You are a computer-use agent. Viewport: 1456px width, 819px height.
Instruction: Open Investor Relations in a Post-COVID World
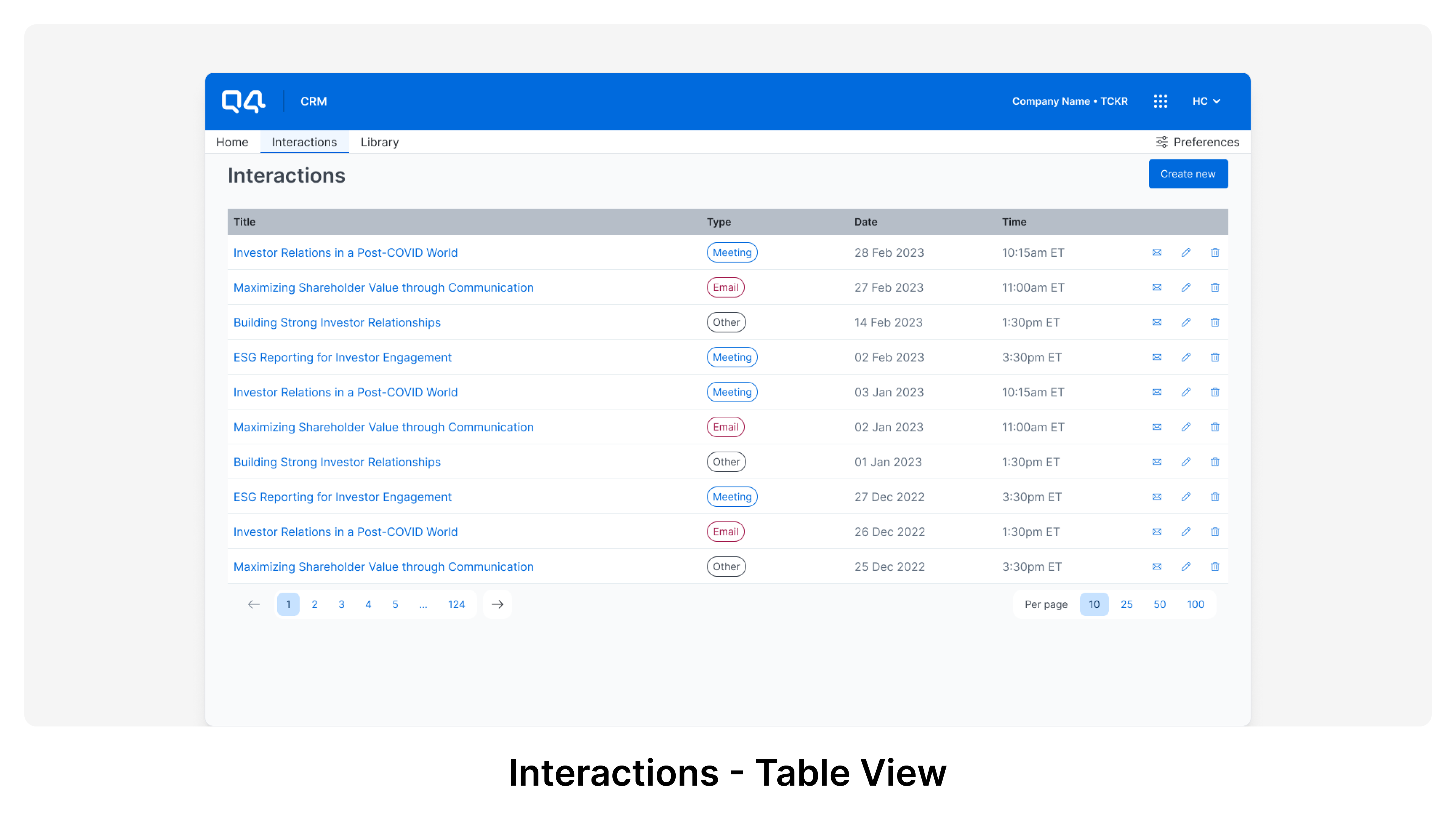click(345, 253)
